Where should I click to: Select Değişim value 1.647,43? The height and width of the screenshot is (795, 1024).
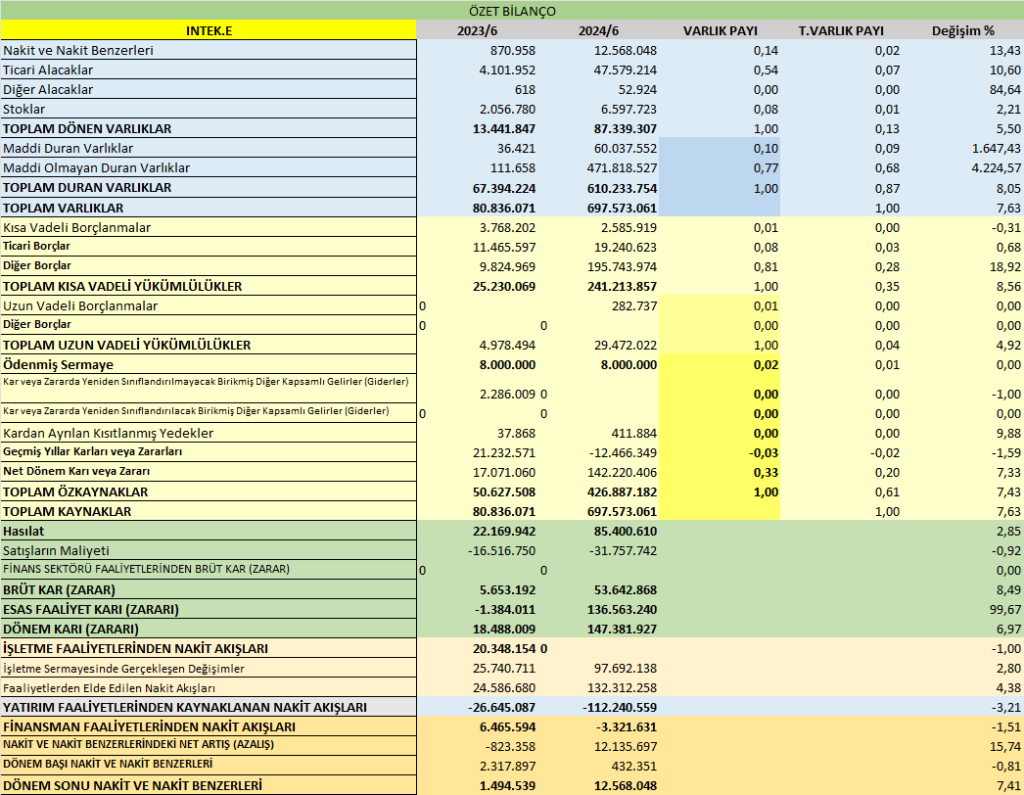pyautogui.click(x=996, y=148)
